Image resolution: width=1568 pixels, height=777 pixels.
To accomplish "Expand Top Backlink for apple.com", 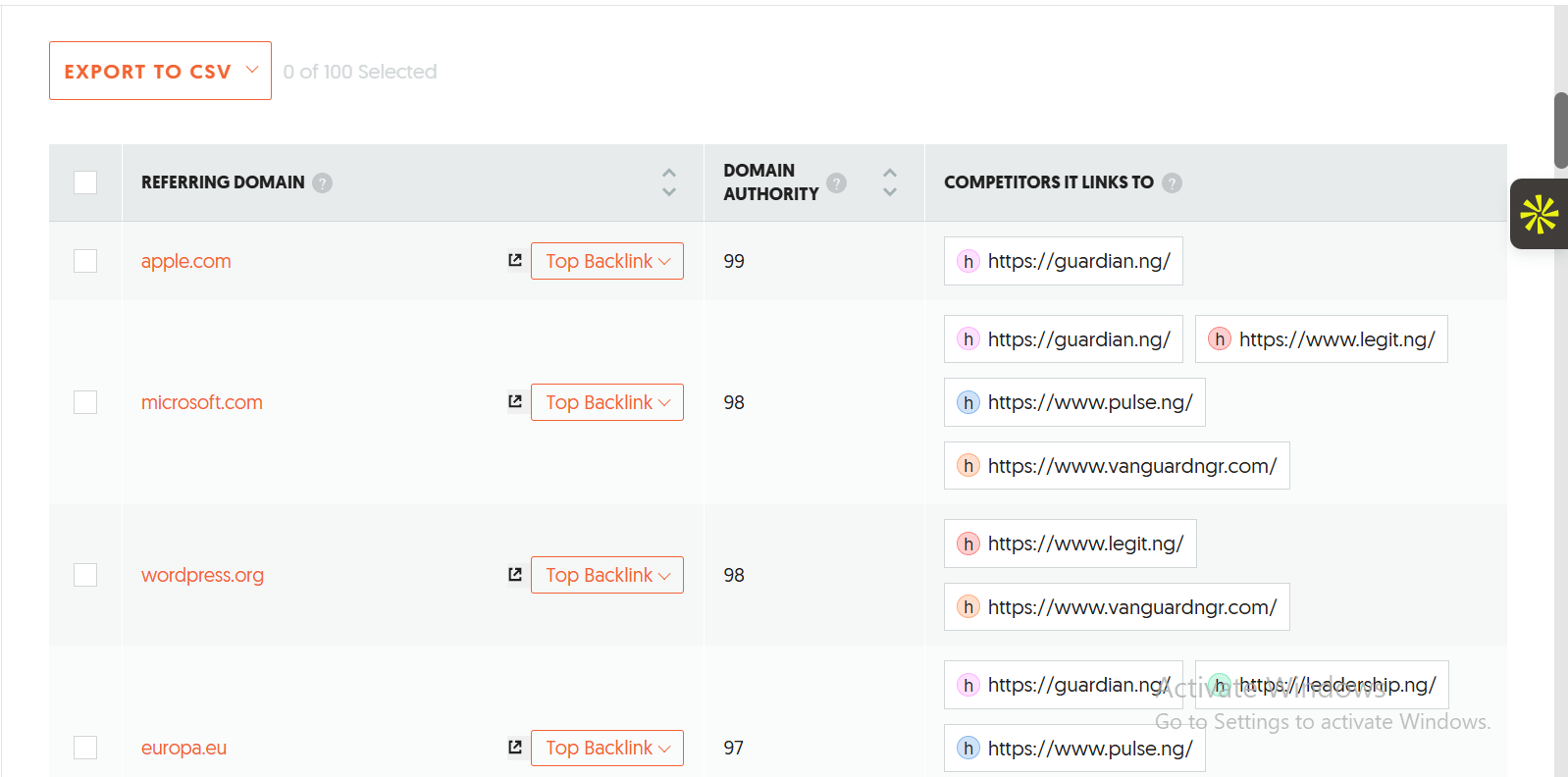I will coord(607,261).
